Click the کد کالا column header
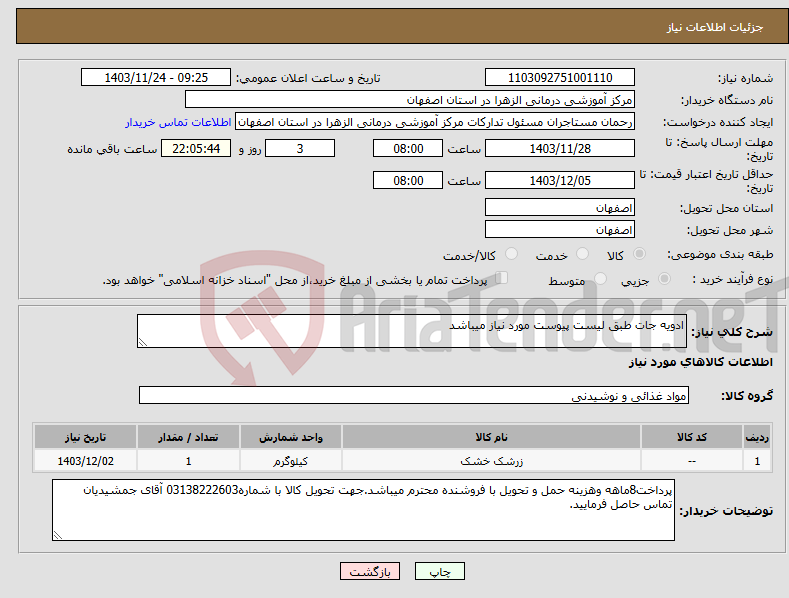 (692, 437)
